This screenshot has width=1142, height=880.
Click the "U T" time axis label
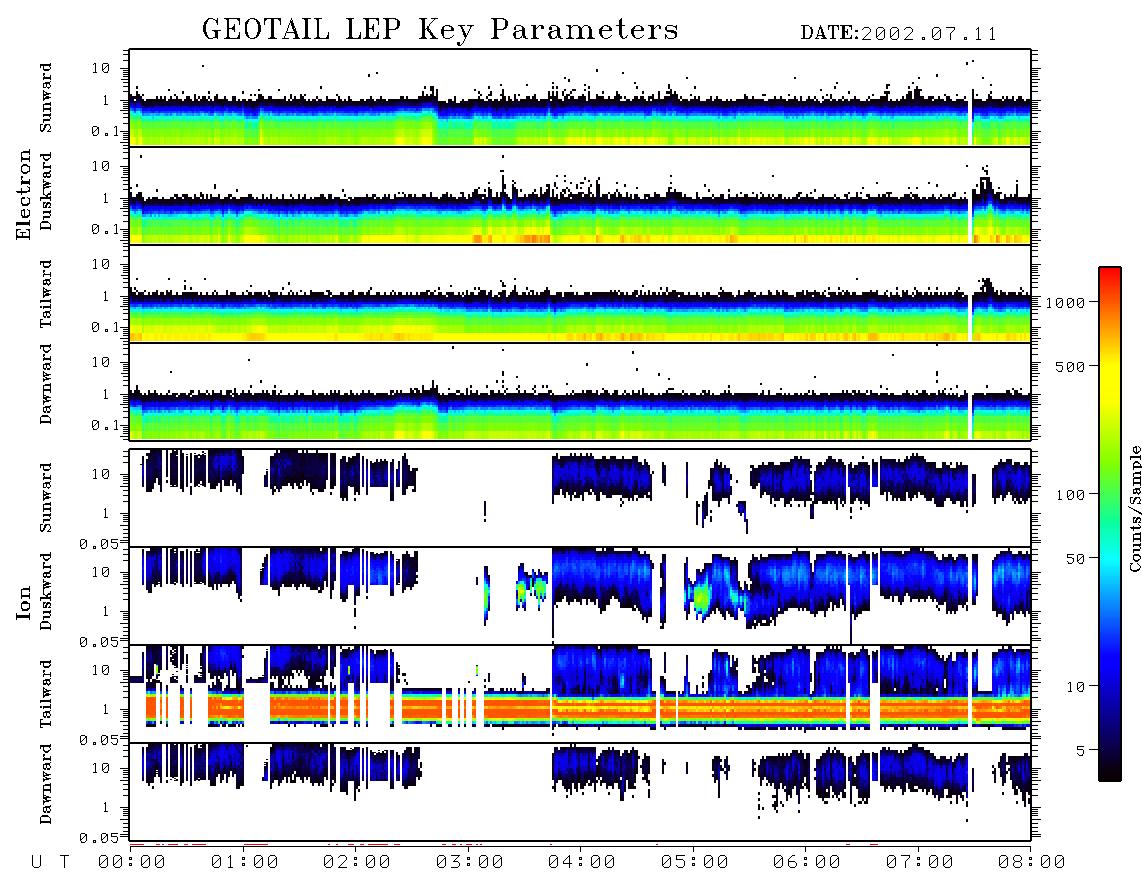pos(50,863)
